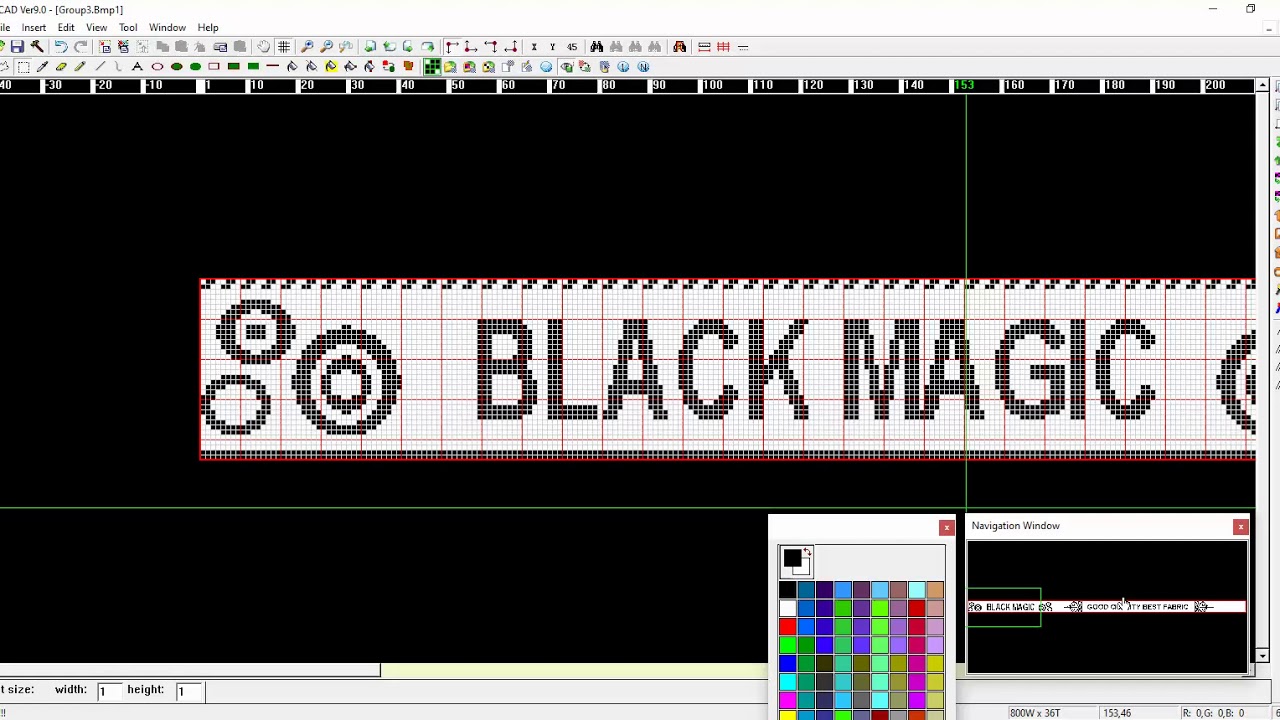Close the color palette panel
Viewport: 1280px width, 720px height.
[x=947, y=527]
